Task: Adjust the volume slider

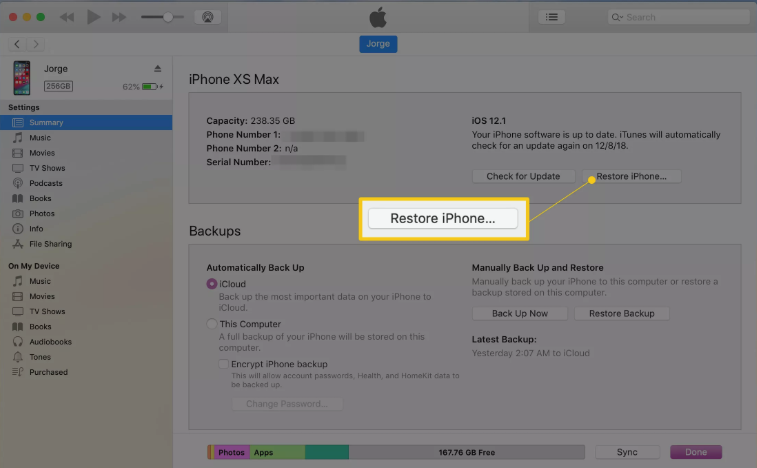Action: [x=167, y=17]
